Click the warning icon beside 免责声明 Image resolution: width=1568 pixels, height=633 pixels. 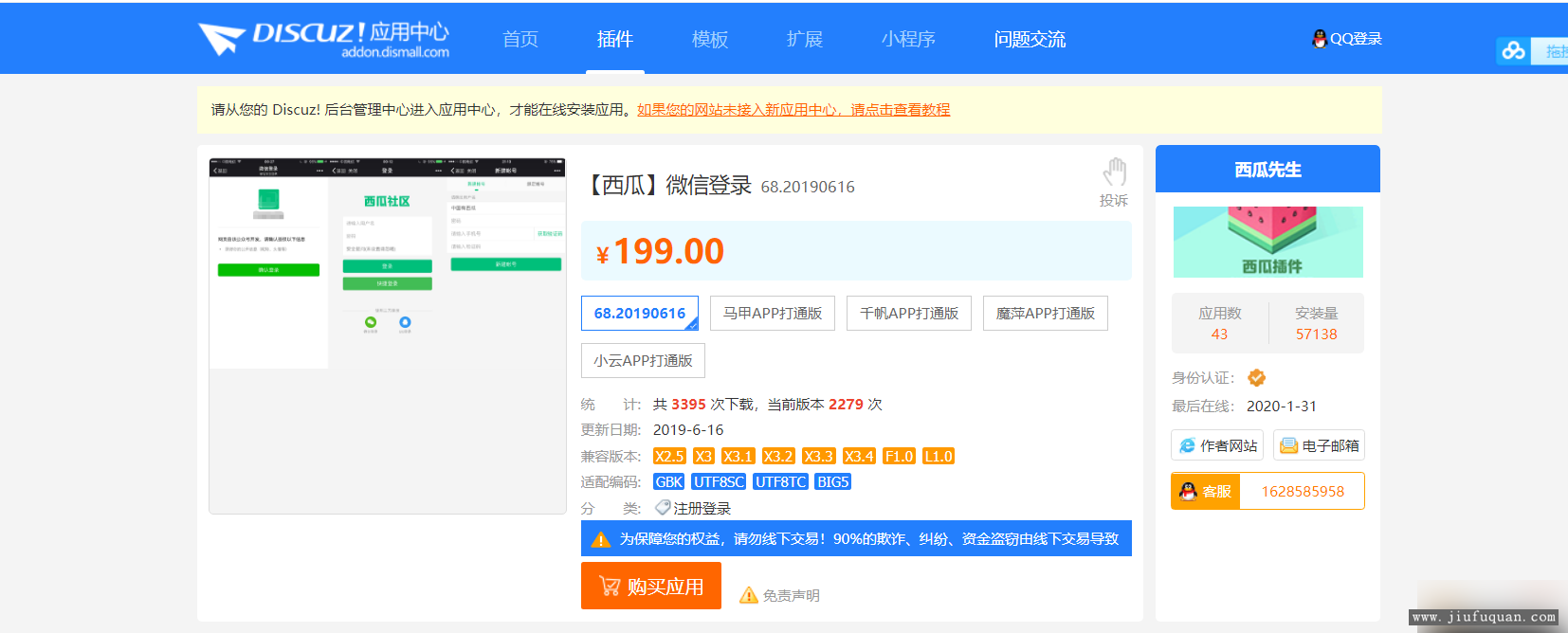pos(749,595)
